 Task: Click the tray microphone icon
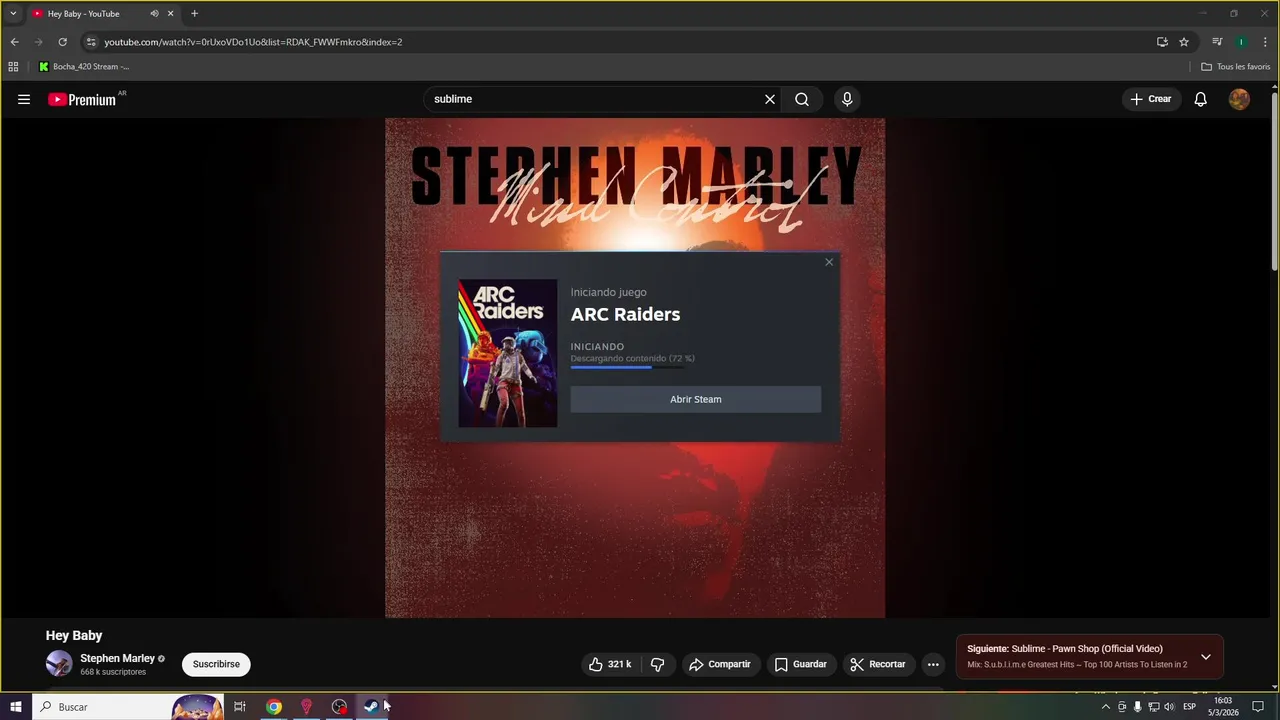pyautogui.click(x=1137, y=707)
